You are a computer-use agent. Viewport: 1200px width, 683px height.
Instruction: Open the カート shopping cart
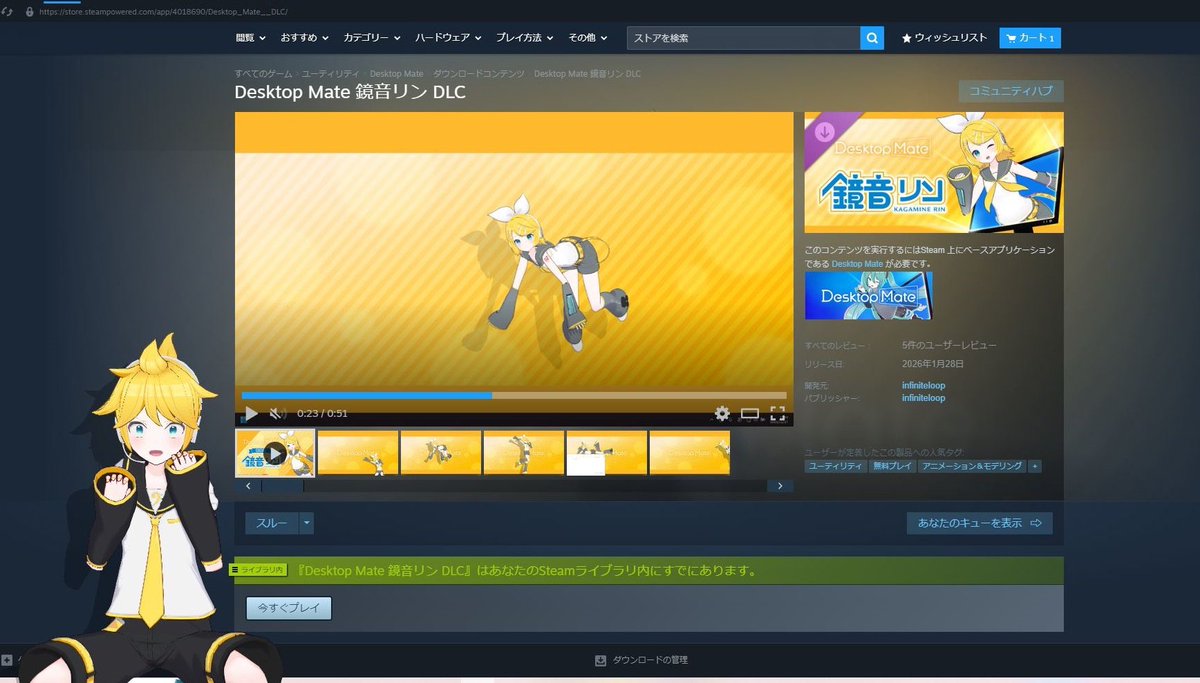(x=1029, y=38)
